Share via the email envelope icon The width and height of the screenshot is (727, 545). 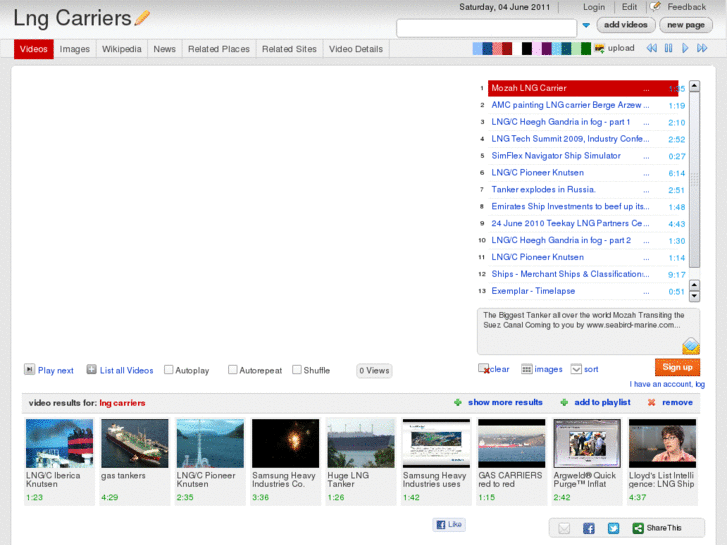pos(564,528)
